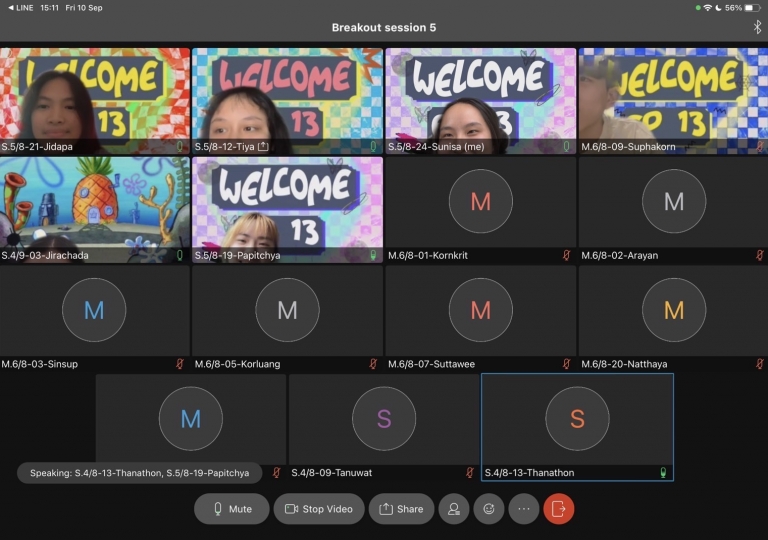Tap green mic icon on Jirachada's tile
Screen dimensions: 768x540
tap(180, 255)
